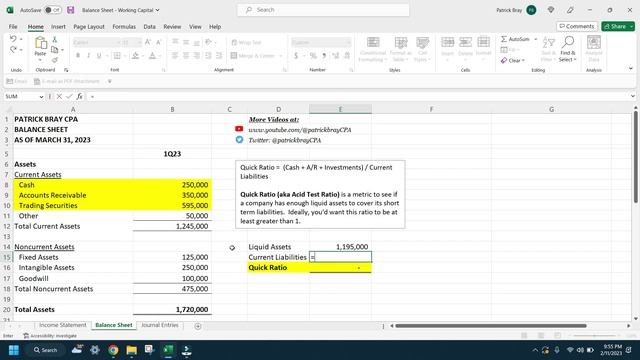This screenshot has width=640, height=360.
Task: Add a new sheet with plus button
Action: coord(198,326)
